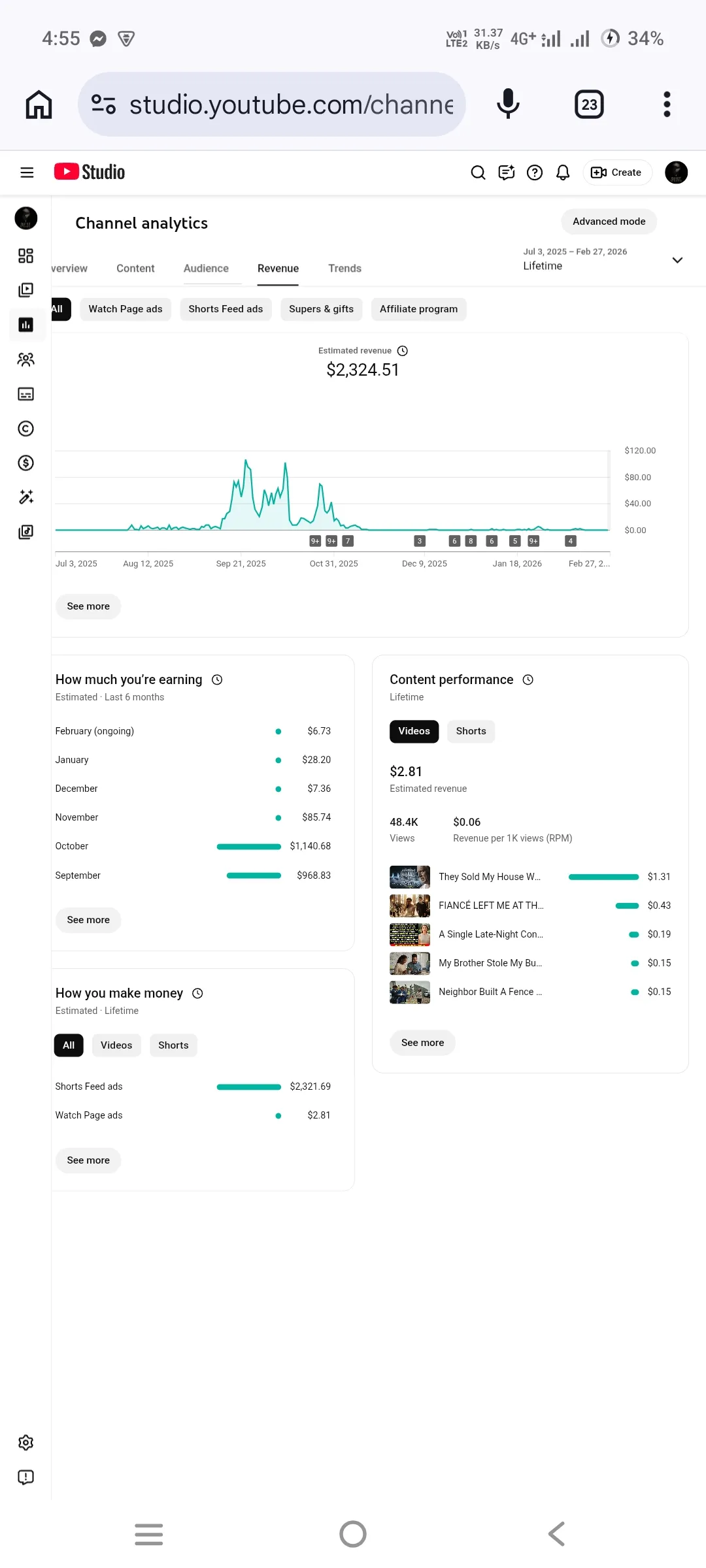Select the Analytics icon in sidebar
Viewport: 706px width, 1568px height.
click(x=26, y=325)
